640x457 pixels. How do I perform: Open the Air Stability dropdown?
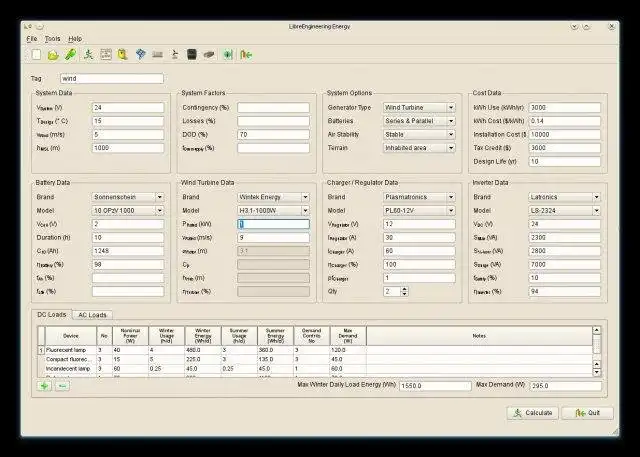tap(419, 134)
